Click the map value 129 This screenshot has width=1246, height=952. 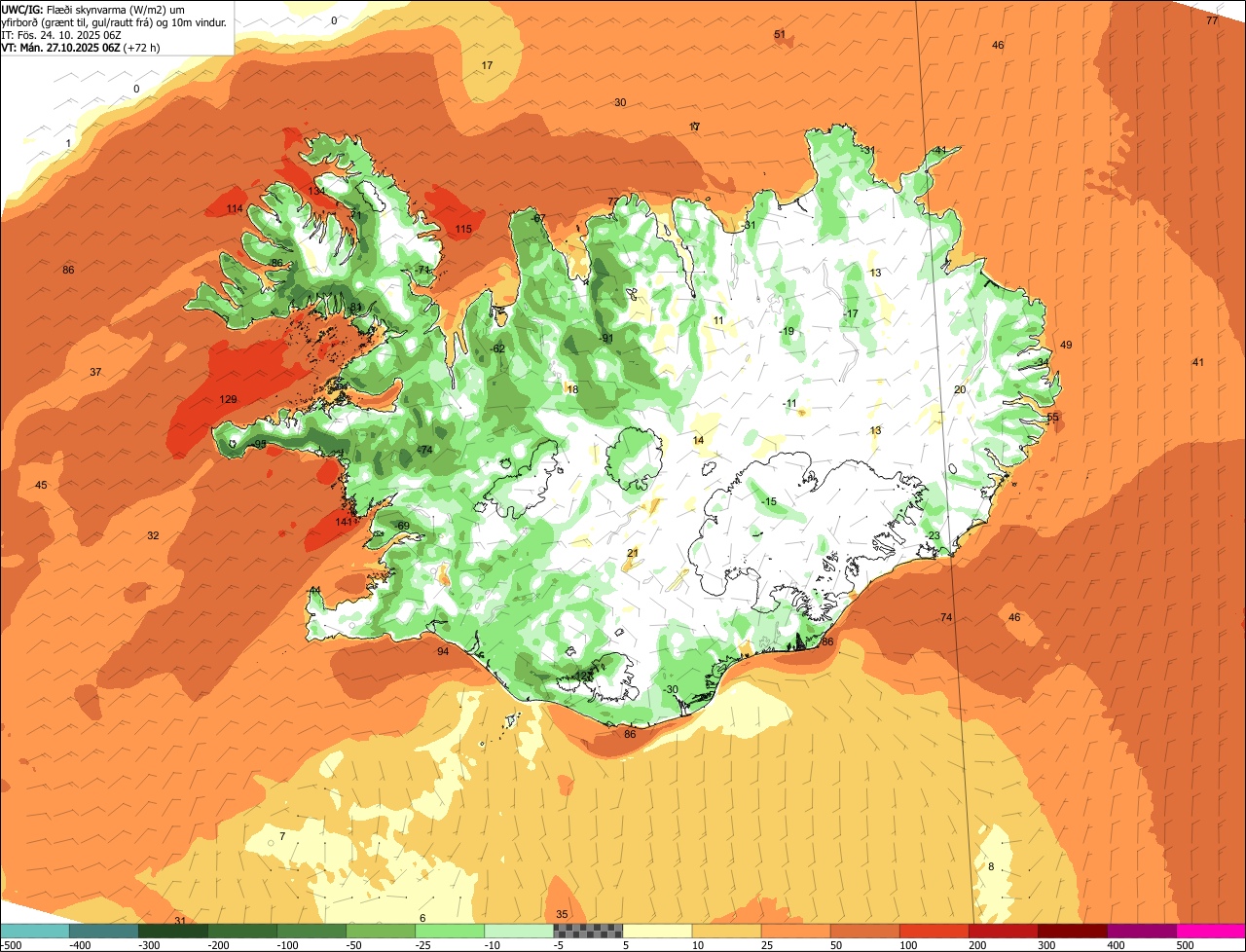tap(229, 399)
